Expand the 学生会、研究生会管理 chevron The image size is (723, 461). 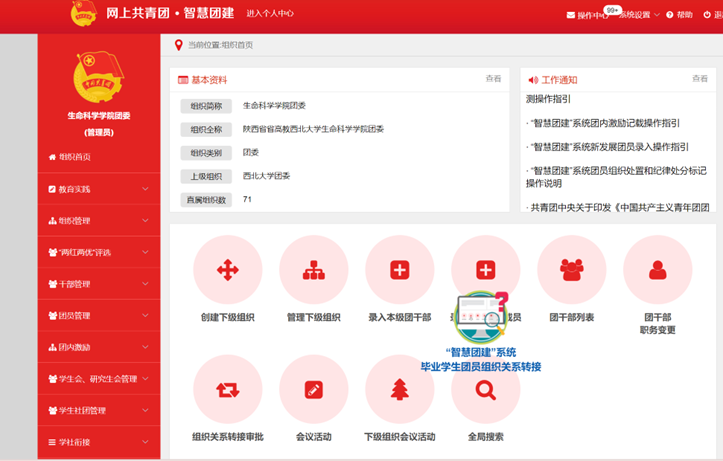tap(145, 379)
